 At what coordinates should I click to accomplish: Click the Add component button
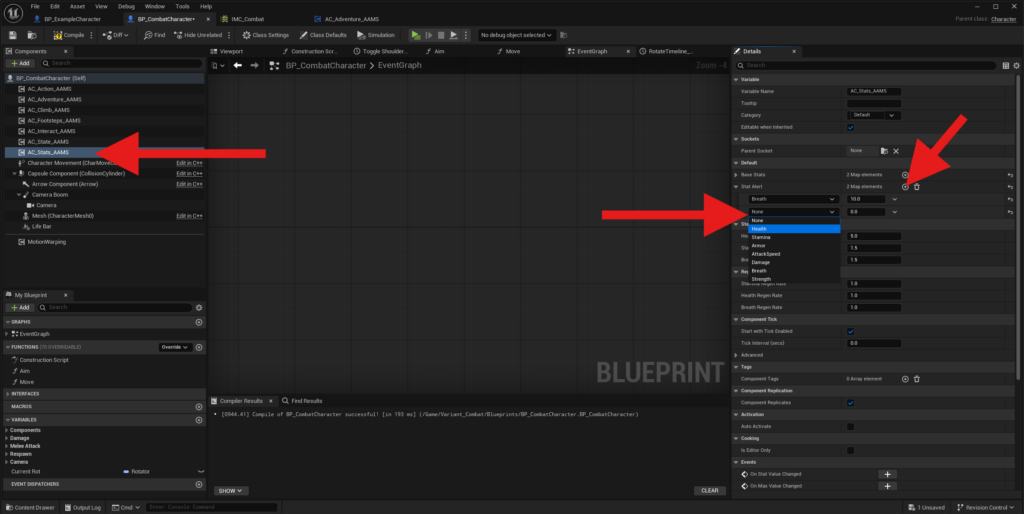pos(19,63)
